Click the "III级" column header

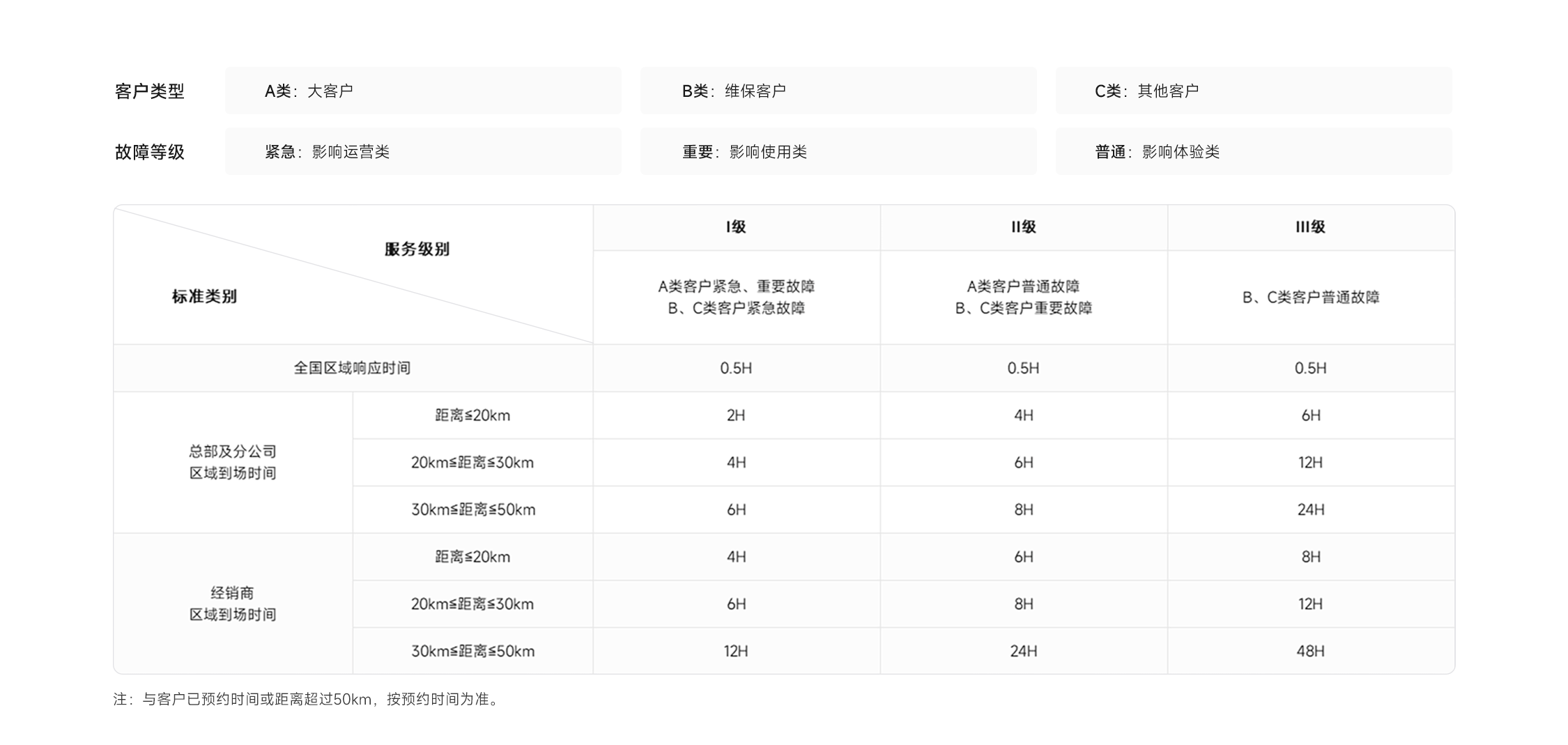(x=1310, y=227)
